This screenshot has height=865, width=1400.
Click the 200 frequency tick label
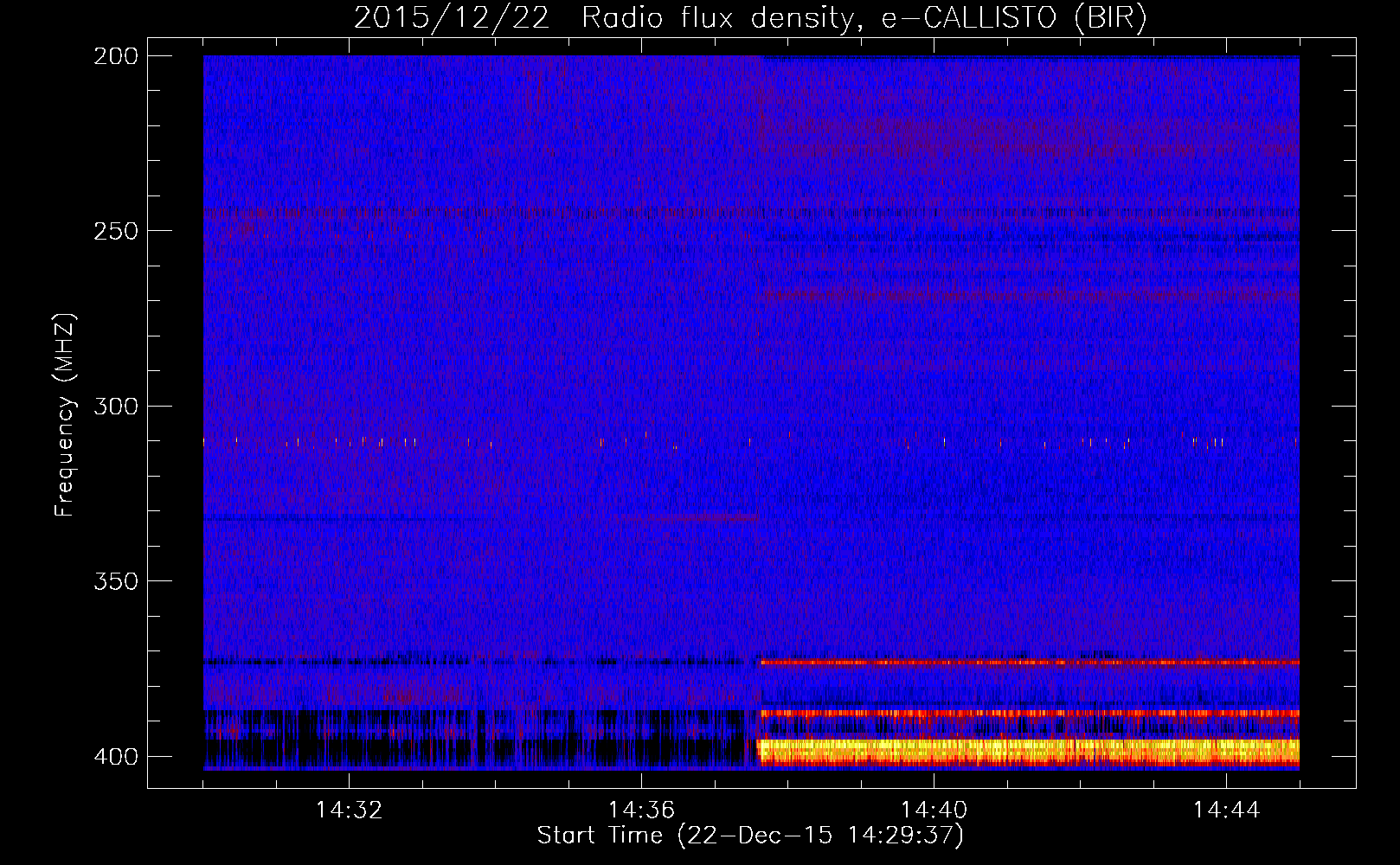116,56
